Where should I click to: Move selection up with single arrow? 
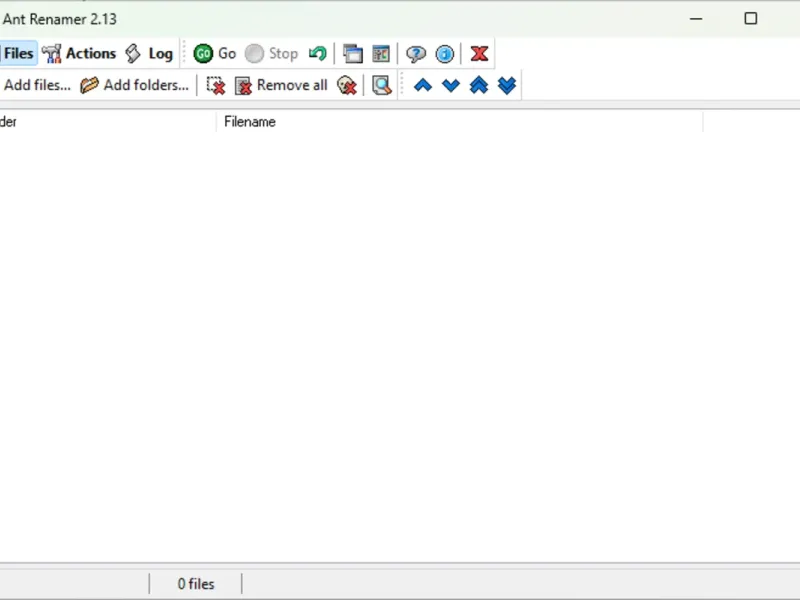click(x=423, y=85)
